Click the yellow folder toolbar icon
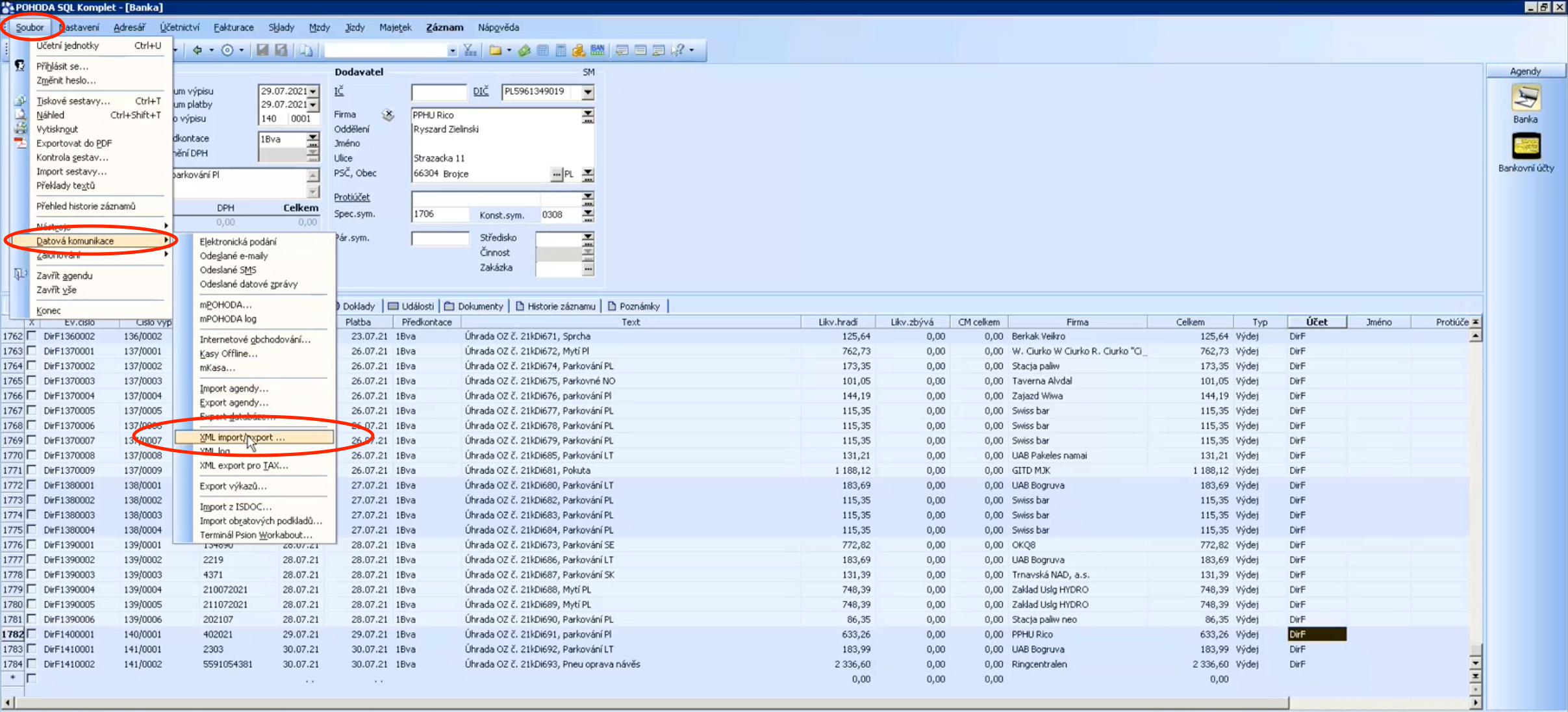 click(496, 50)
